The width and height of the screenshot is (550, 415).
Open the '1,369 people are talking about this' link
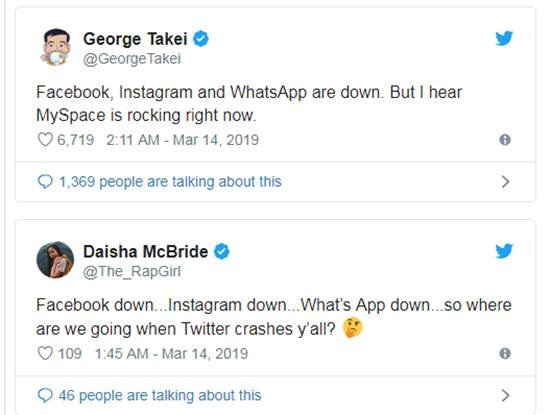[170, 182]
